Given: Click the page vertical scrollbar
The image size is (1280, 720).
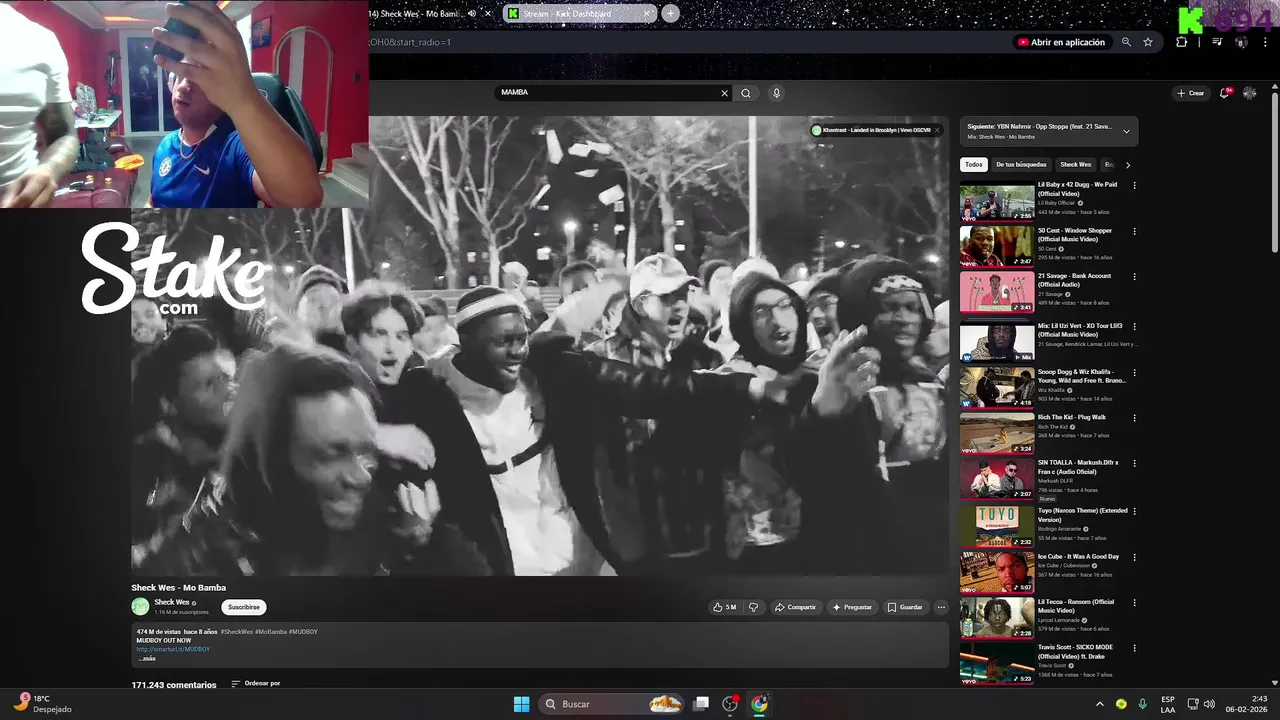Looking at the screenshot, I should coord(1274,170).
